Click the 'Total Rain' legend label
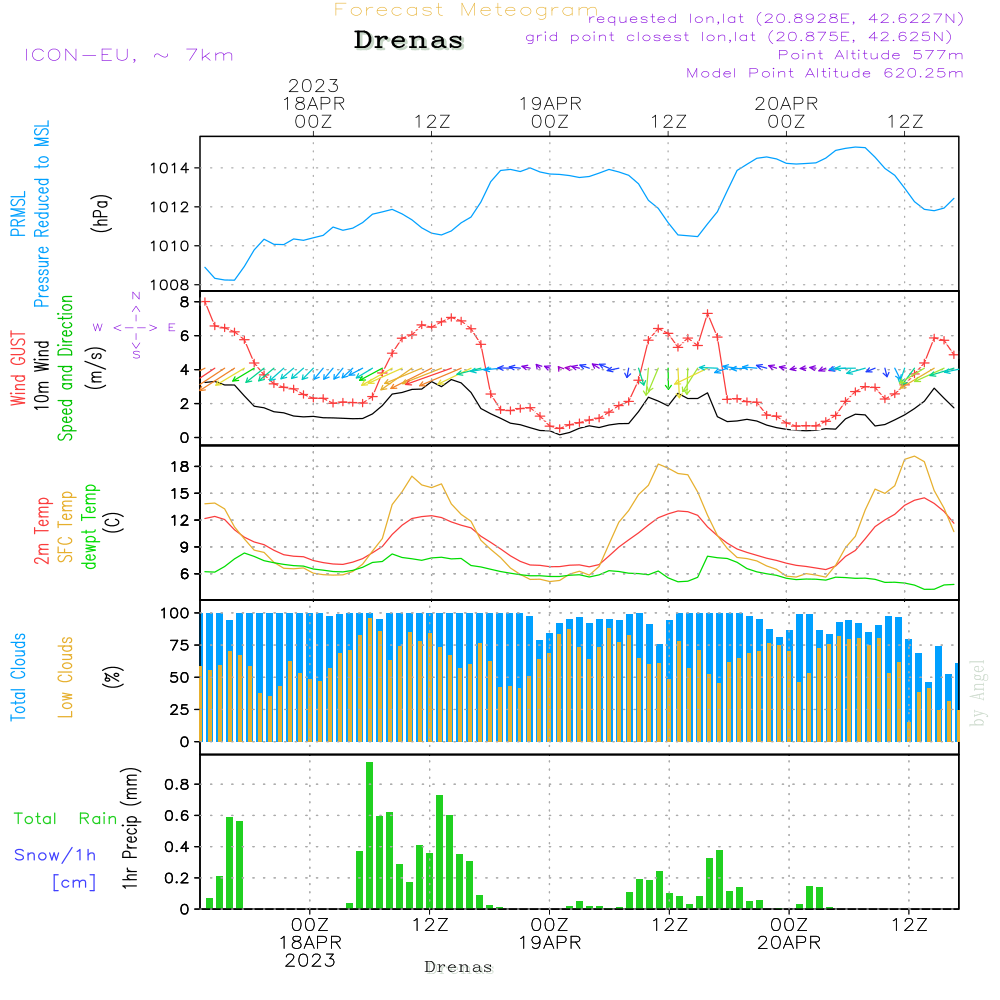This screenshot has width=1000, height=1000. [x=66, y=818]
